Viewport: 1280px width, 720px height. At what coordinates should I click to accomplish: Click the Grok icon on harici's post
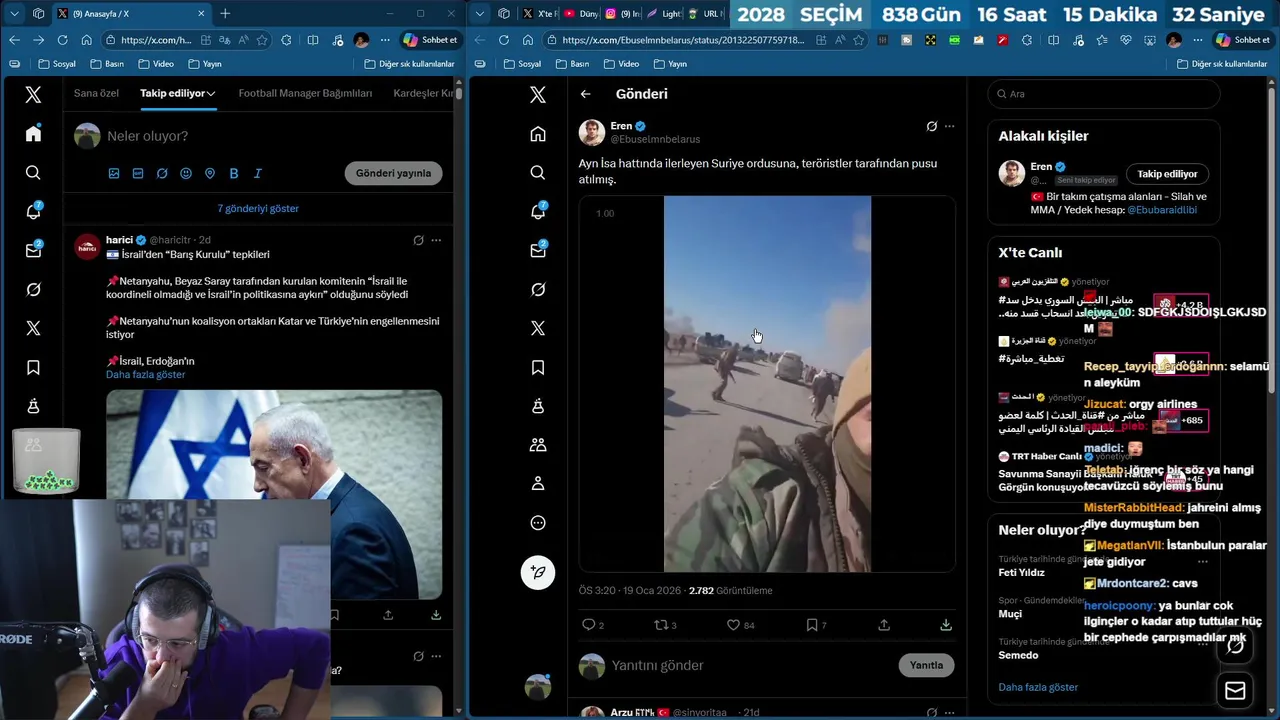click(x=418, y=240)
